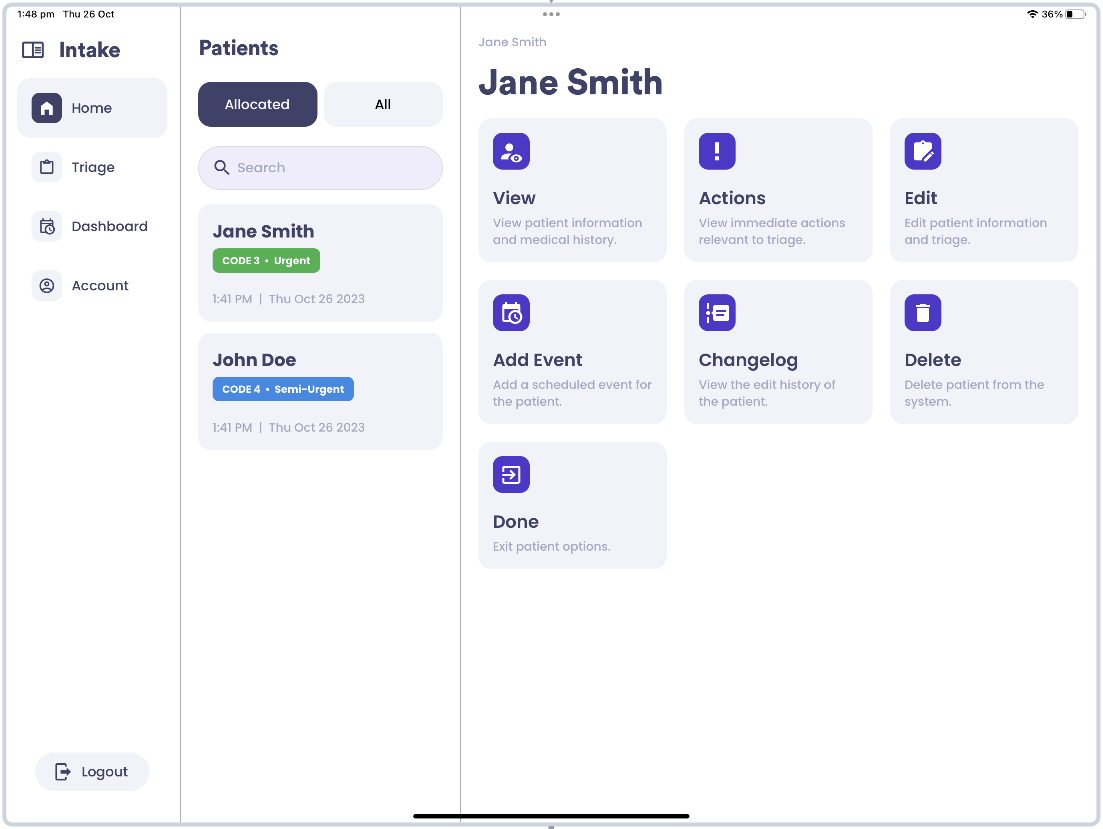Screen dimensions: 1103x829
Task: Click the CODE 3 Urgent badge
Action: point(266,260)
